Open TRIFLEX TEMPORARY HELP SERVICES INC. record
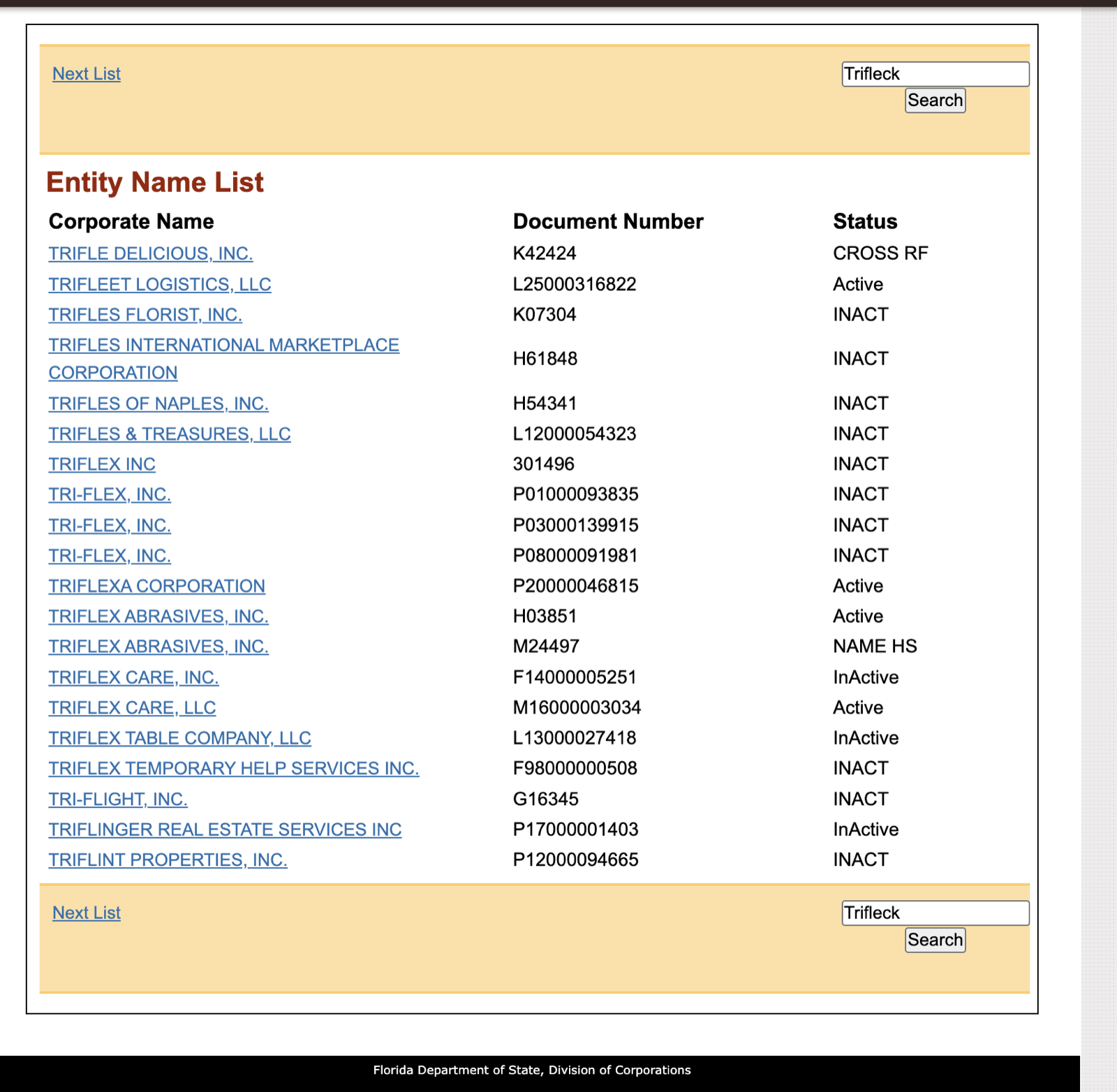Screen dimensions: 1117x1092 [234, 769]
